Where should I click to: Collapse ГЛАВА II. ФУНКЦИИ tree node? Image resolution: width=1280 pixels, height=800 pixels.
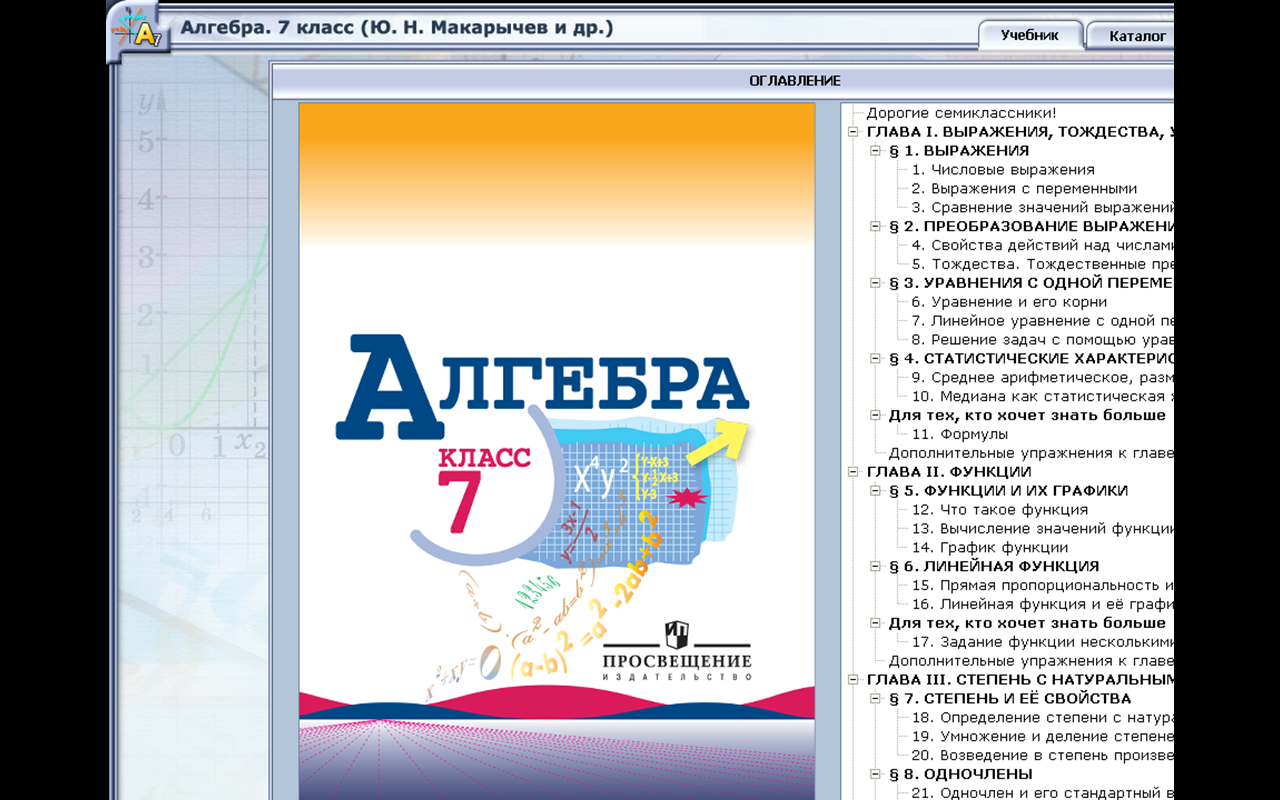[x=853, y=472]
